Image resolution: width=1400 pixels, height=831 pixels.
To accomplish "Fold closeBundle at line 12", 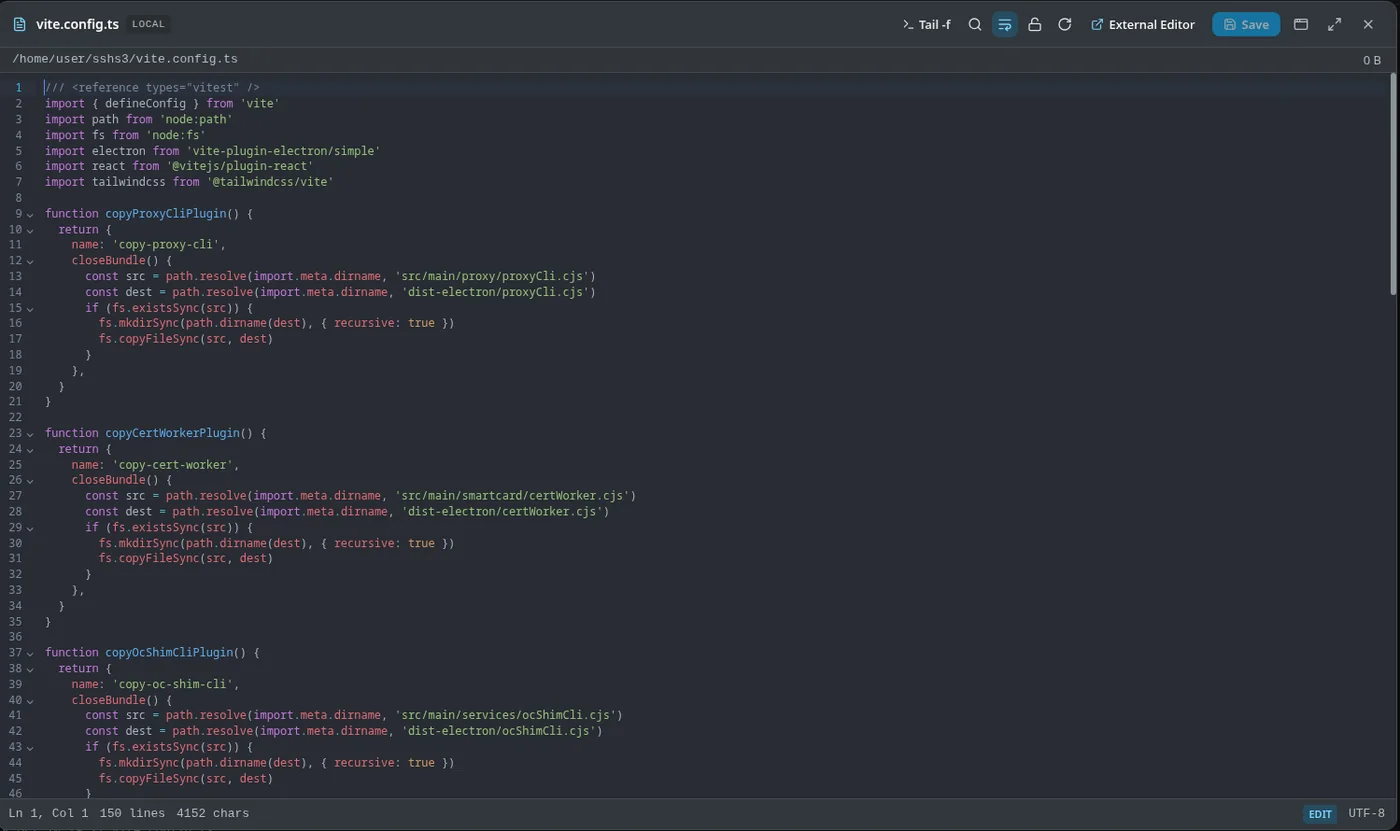I will (x=30, y=261).
